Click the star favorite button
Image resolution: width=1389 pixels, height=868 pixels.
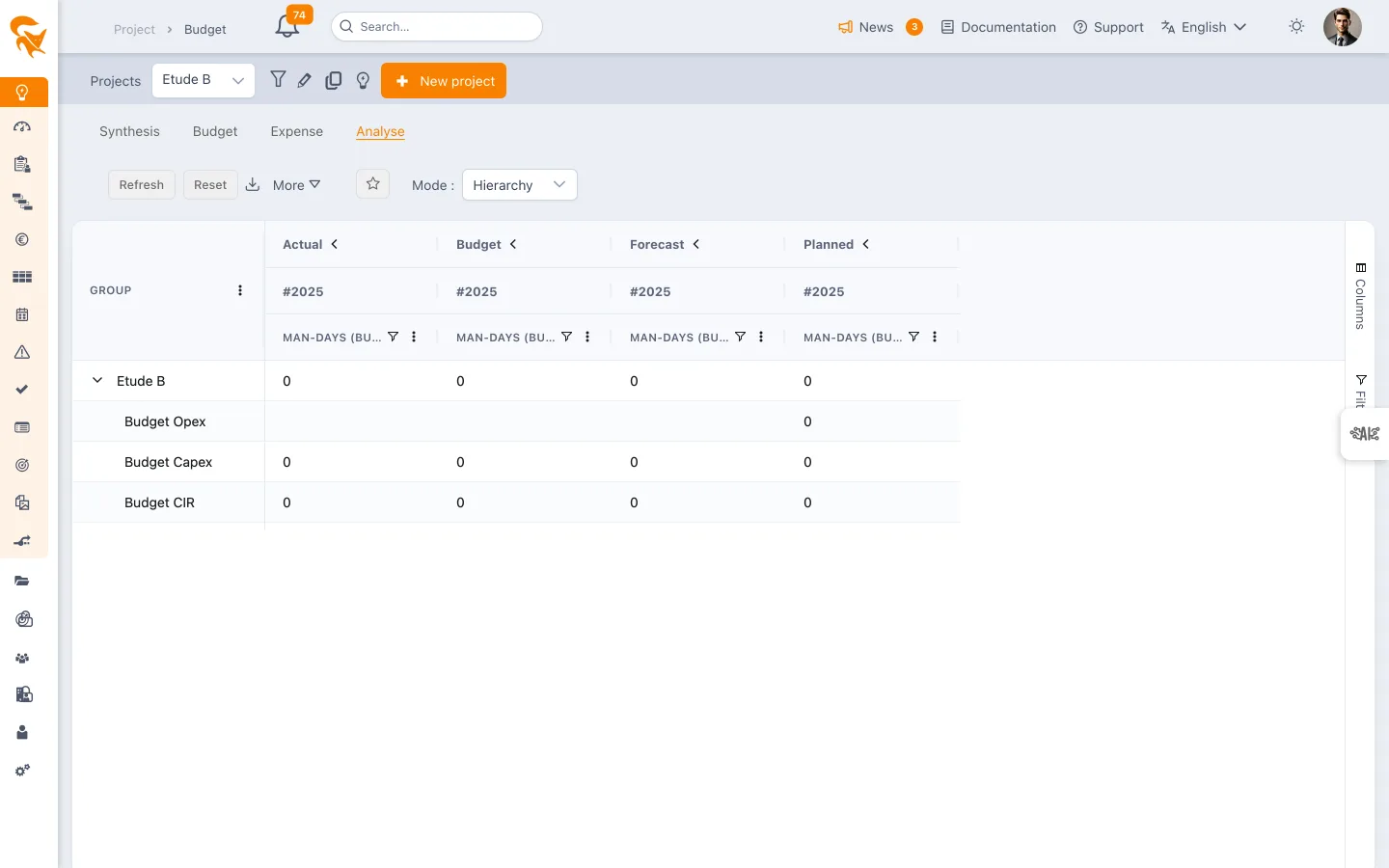point(373,184)
